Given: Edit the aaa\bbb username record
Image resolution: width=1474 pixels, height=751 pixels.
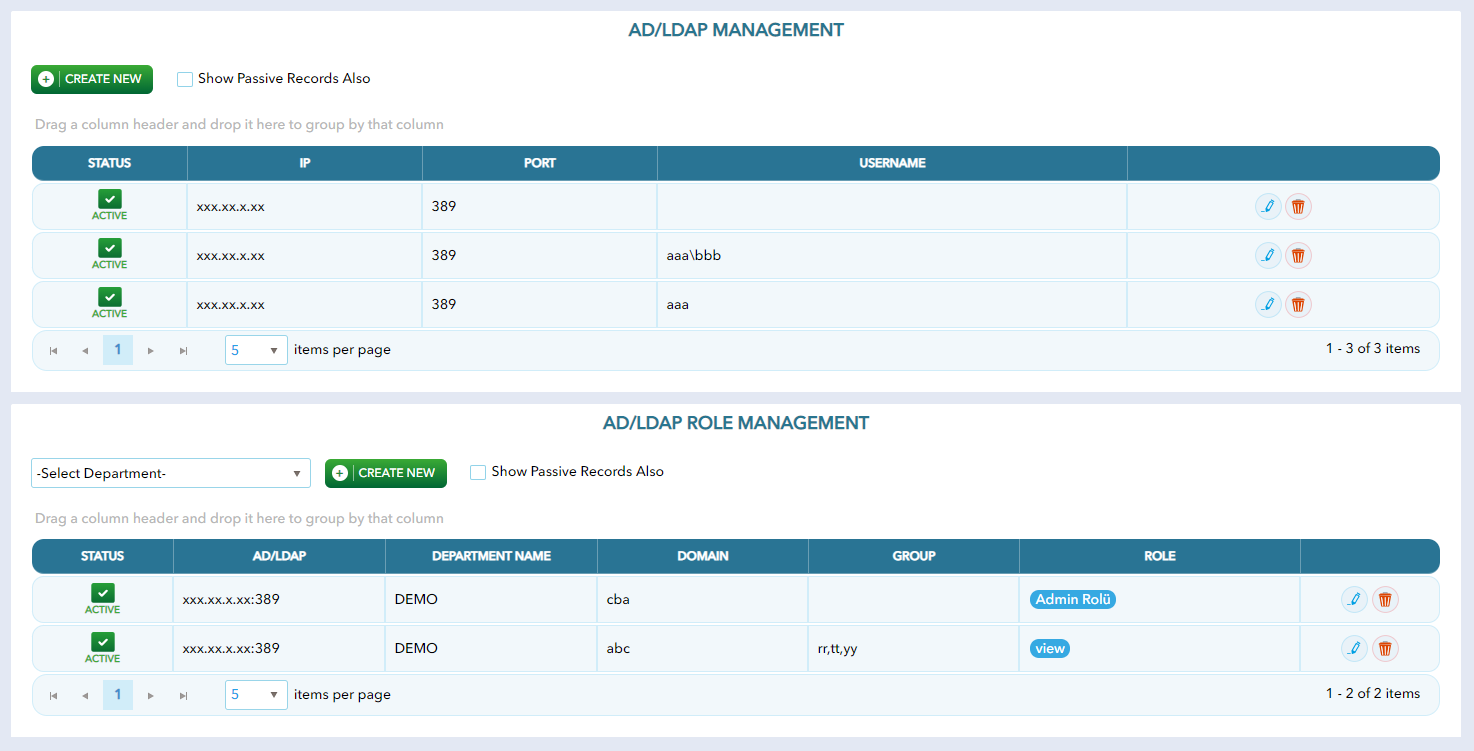Looking at the screenshot, I should pyautogui.click(x=1268, y=256).
